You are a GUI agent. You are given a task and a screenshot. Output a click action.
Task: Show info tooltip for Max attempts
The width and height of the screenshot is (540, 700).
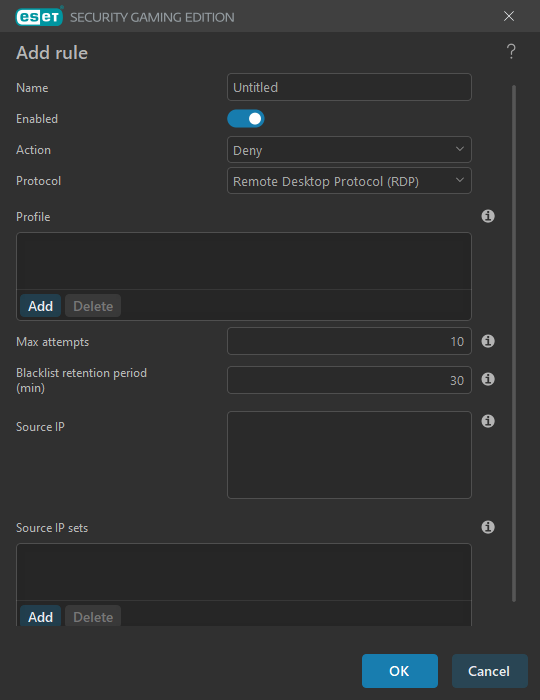tap(488, 341)
